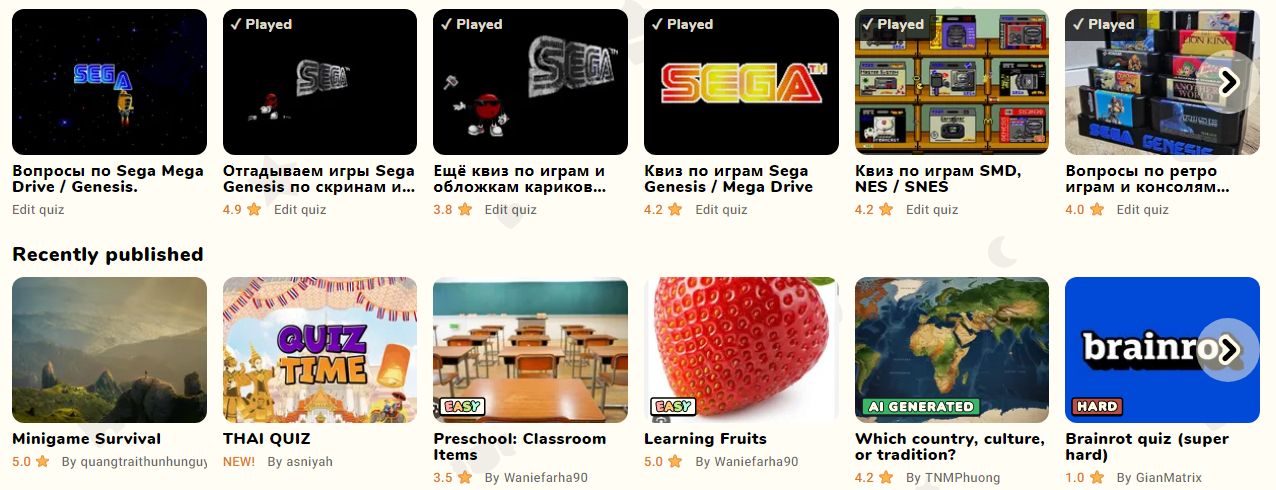
Task: Click AI GENERATED badge on world map quiz
Action: [x=920, y=407]
